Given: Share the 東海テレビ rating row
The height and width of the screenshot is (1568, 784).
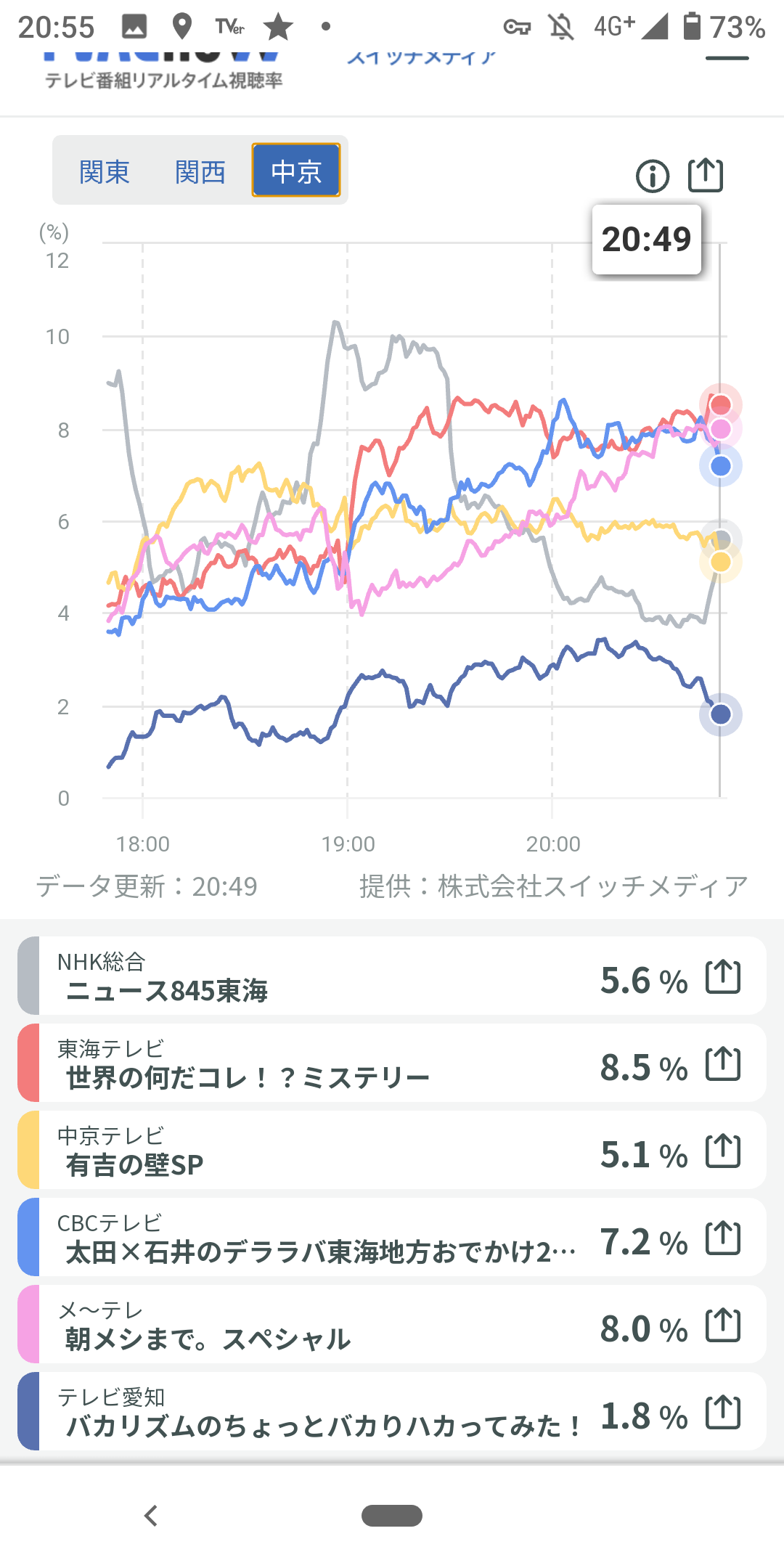Looking at the screenshot, I should tap(723, 1064).
